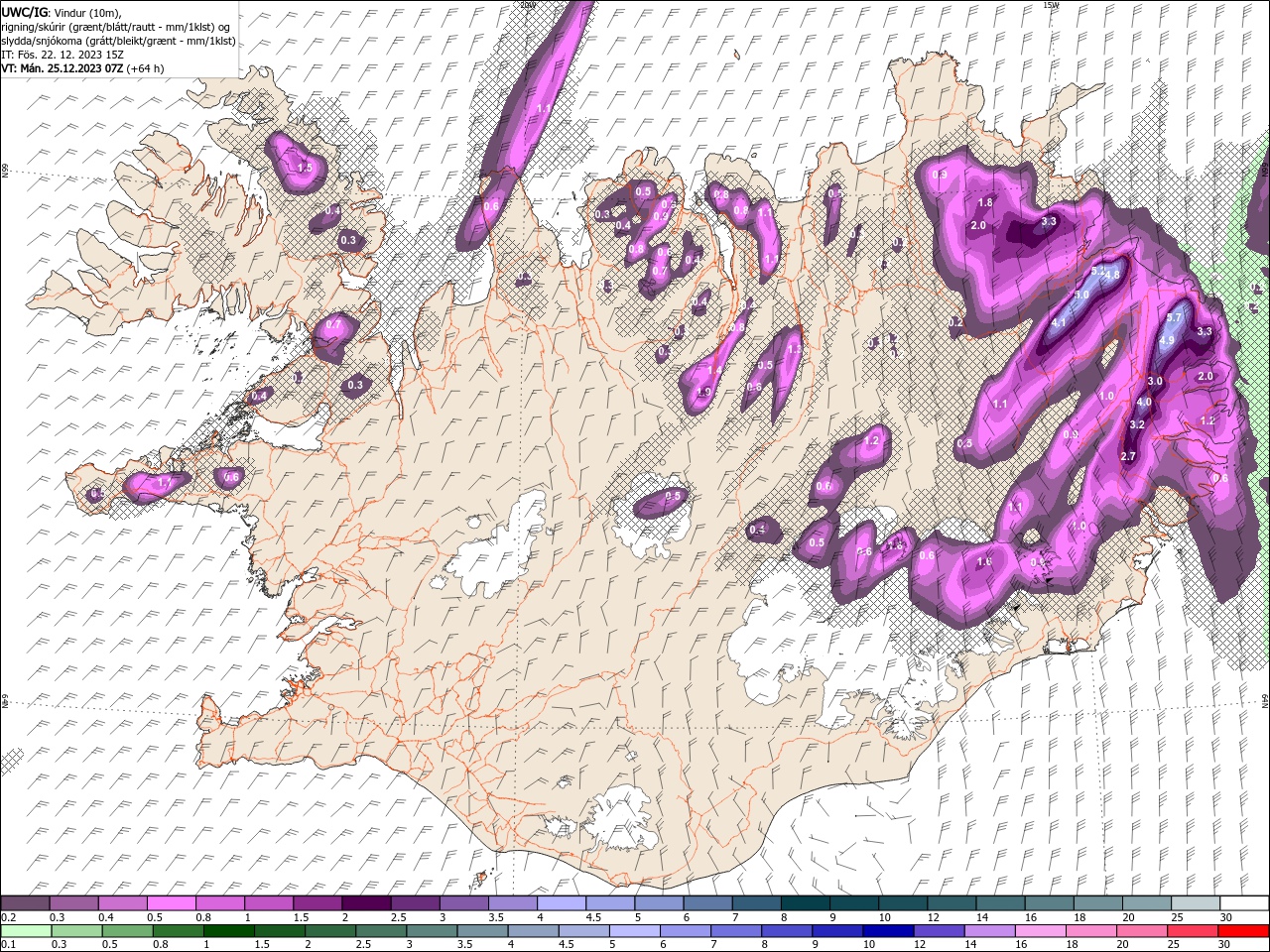Screen dimensions: 1270x952
Task: Select the bright pink 0.5 swatch in upper legend
Action: [x=171, y=903]
